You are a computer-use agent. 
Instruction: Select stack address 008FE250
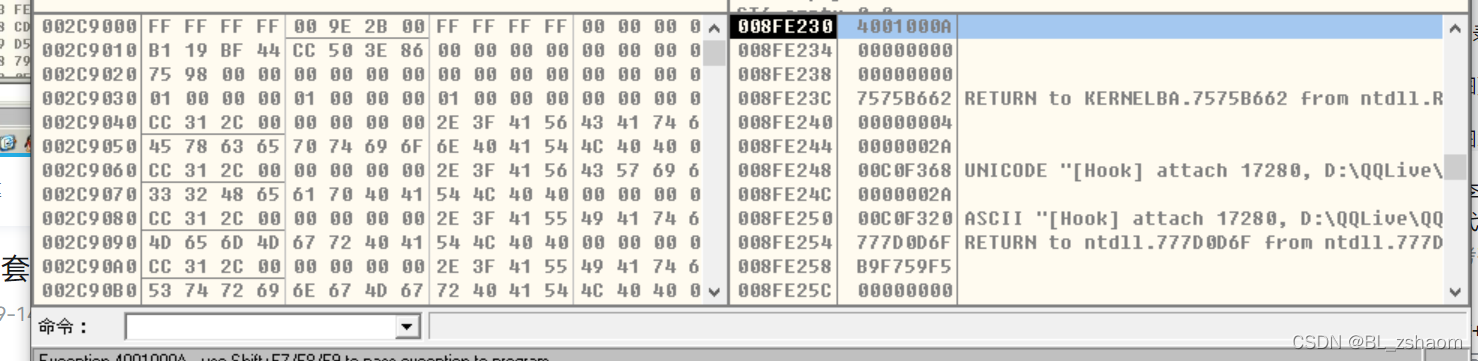click(784, 218)
